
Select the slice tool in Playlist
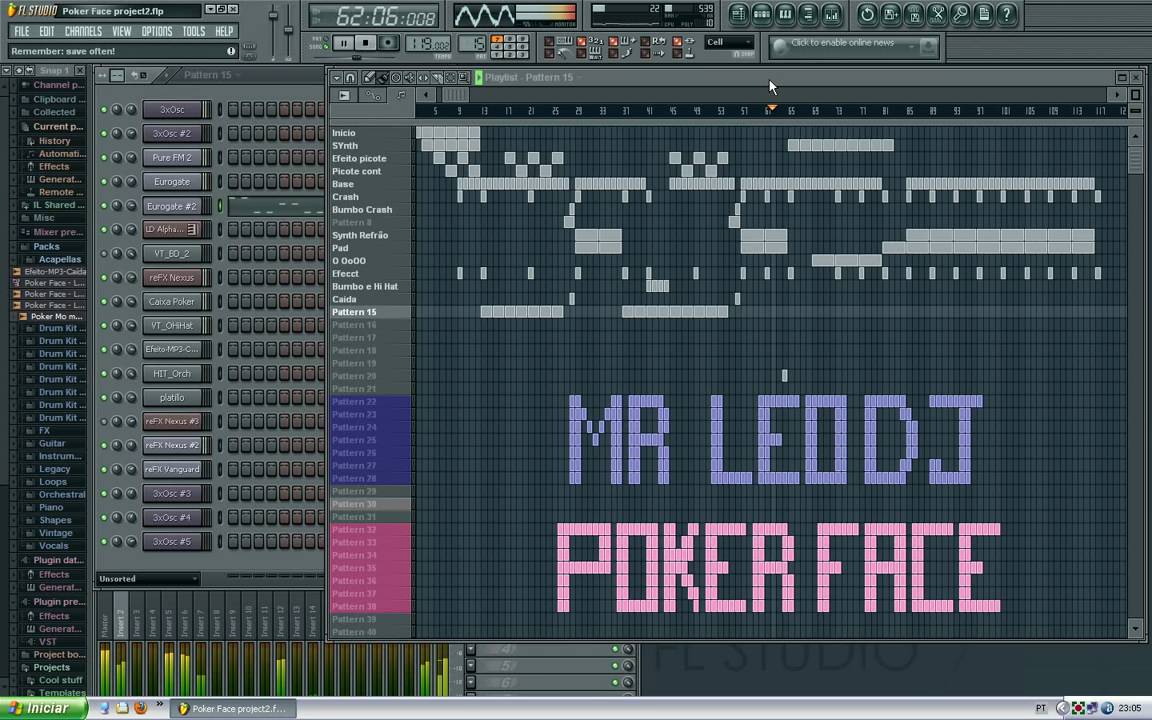pyautogui.click(x=437, y=77)
